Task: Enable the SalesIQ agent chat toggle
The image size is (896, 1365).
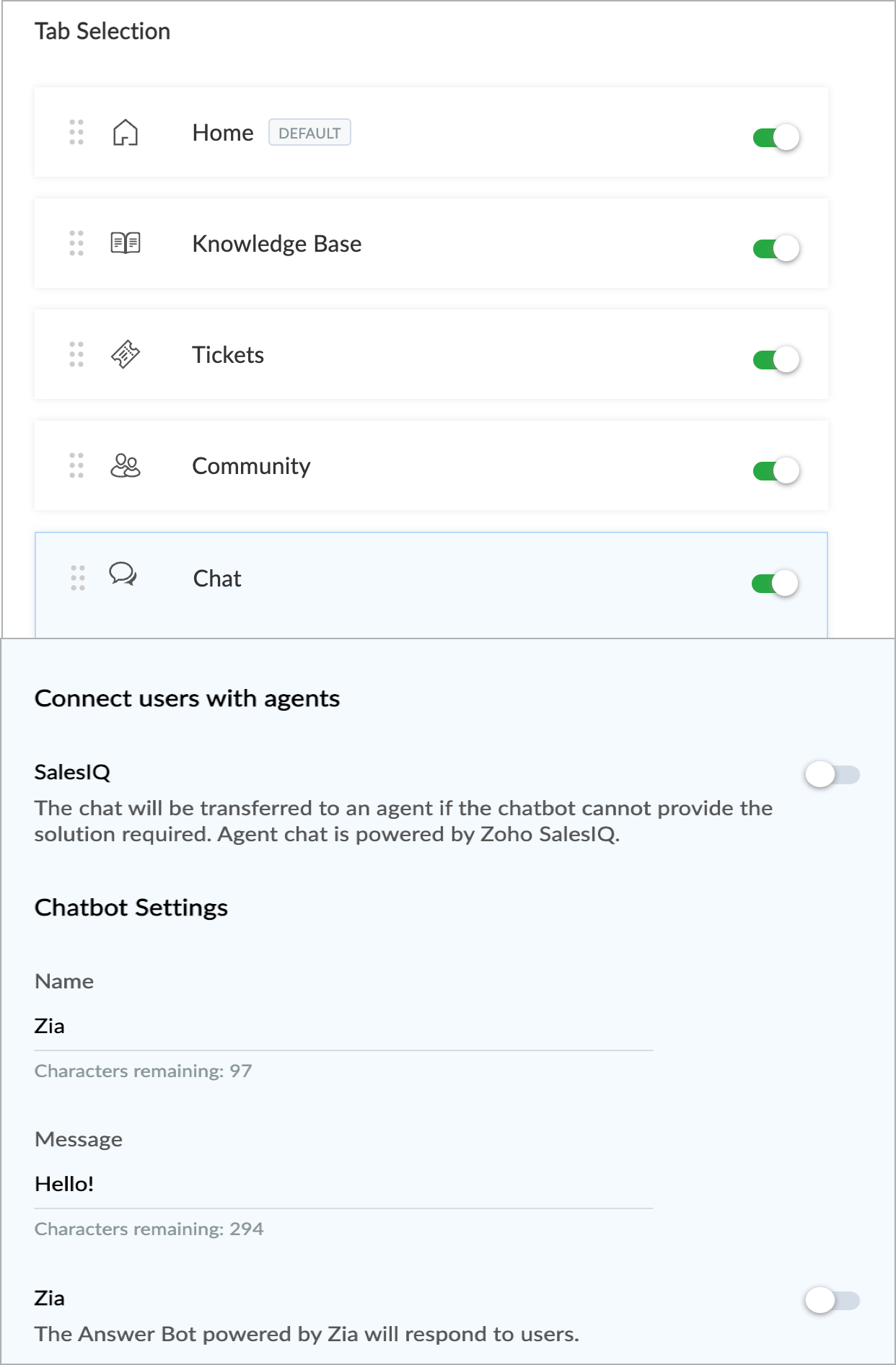Action: (833, 775)
